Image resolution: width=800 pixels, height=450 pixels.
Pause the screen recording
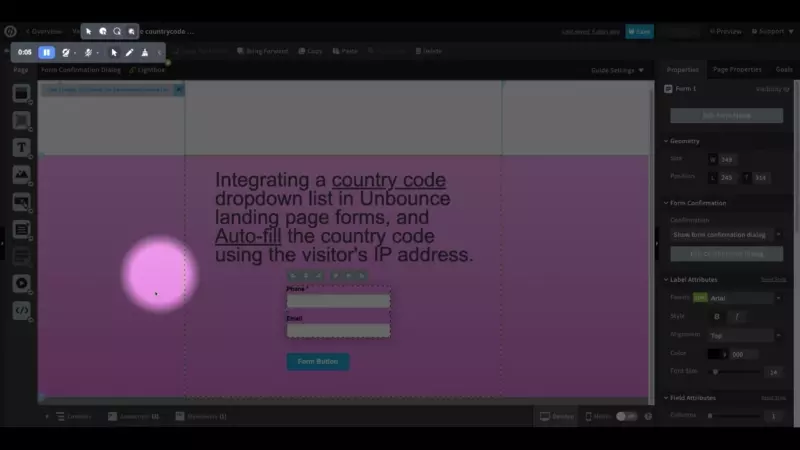point(46,52)
